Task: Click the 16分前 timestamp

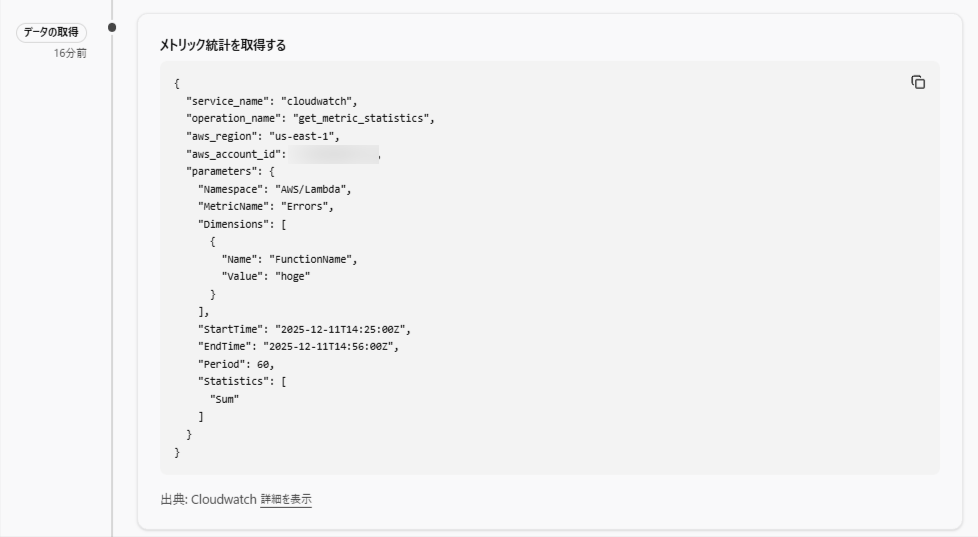Action: [x=70, y=53]
